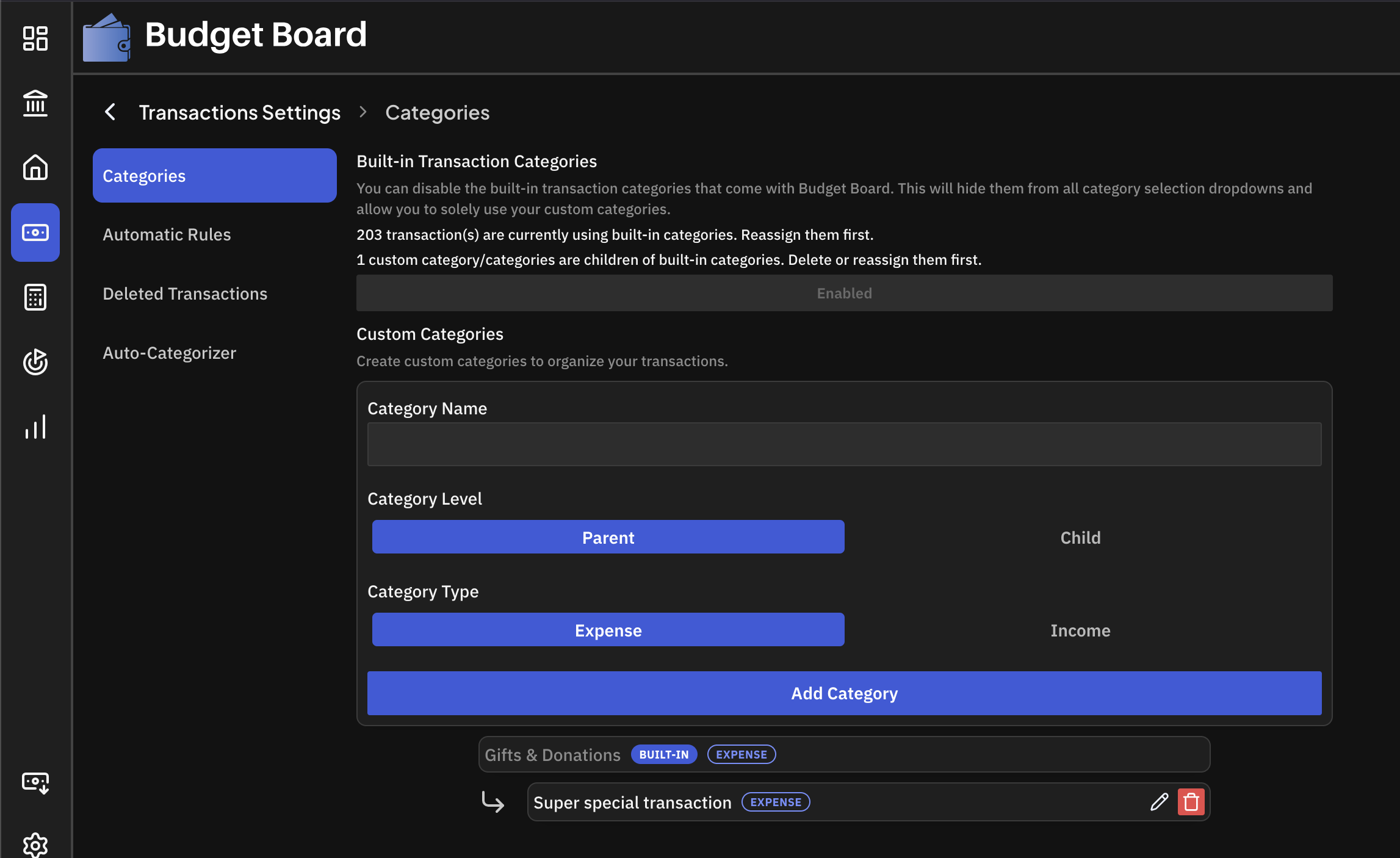Click the Category Type label
Screen dimensions: 1400x858
pos(423,591)
